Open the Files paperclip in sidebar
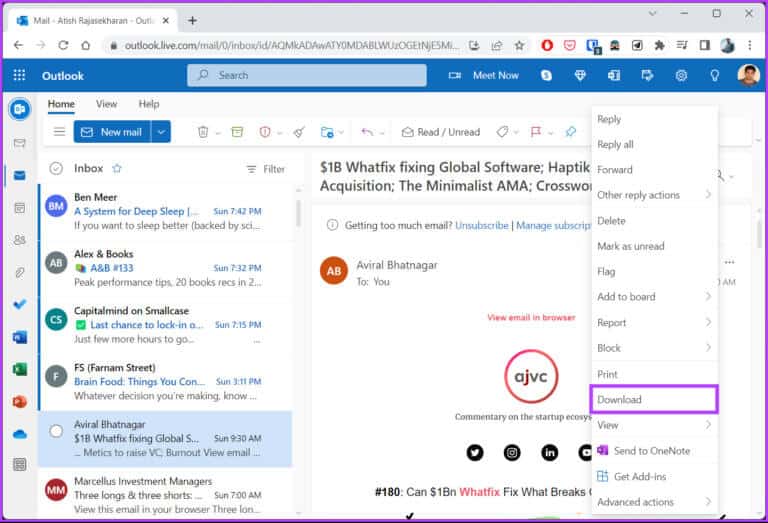This screenshot has height=523, width=768. tap(20, 272)
